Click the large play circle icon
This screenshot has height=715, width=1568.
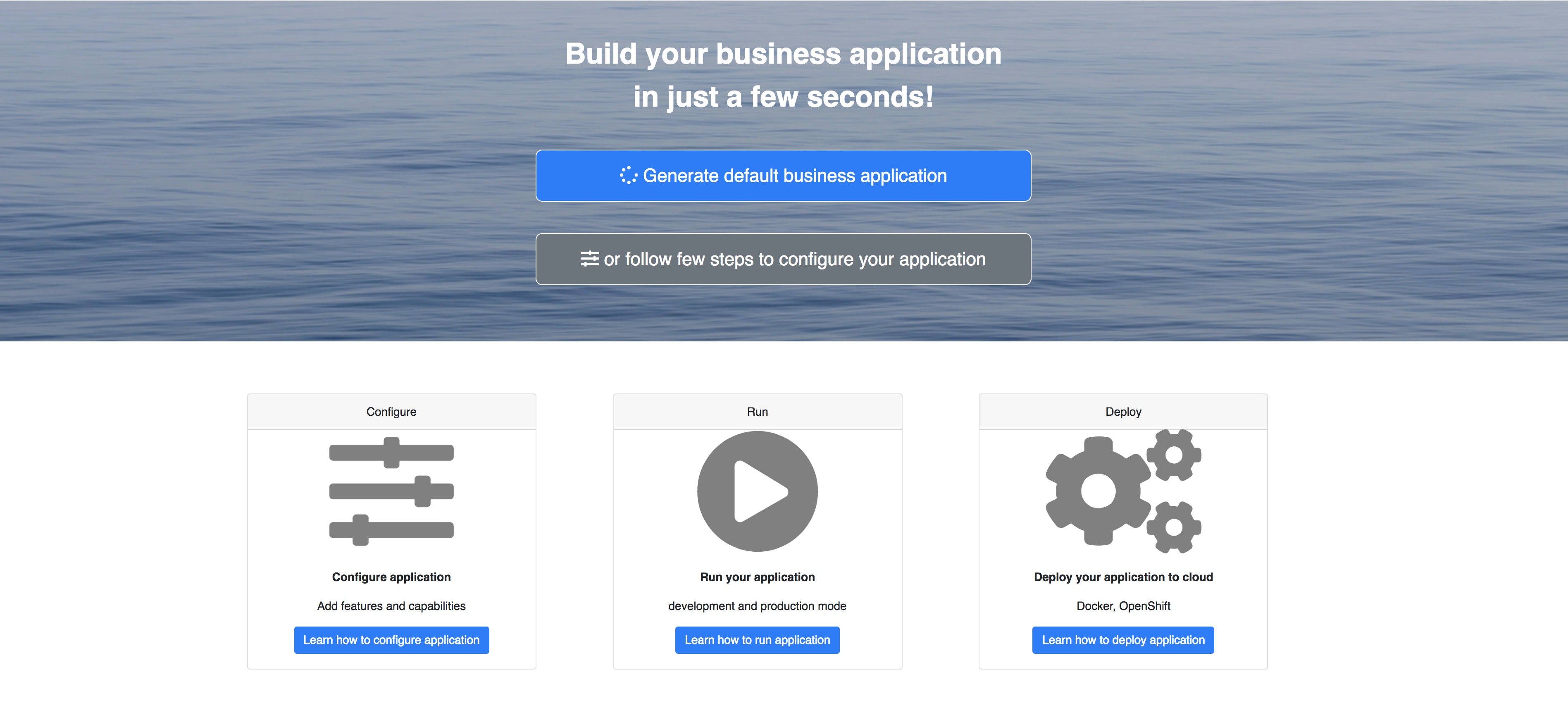tap(757, 492)
